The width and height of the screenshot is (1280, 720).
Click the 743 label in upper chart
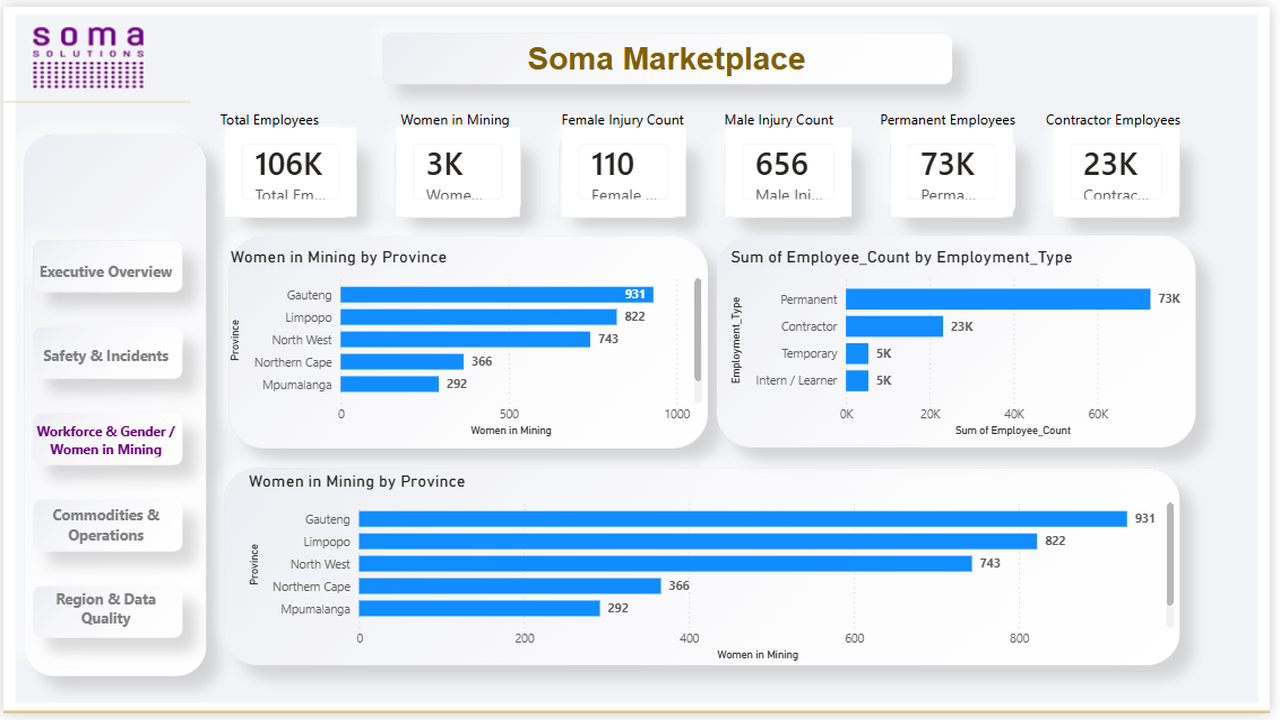click(608, 339)
